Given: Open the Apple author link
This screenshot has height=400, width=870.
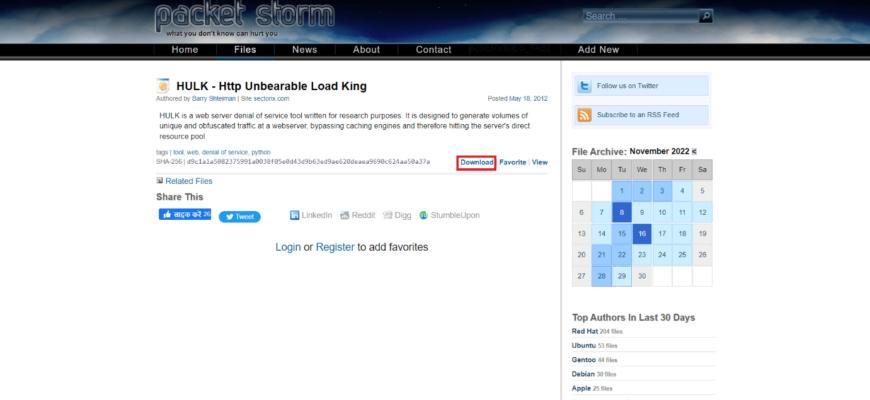Looking at the screenshot, I should click(581, 389).
